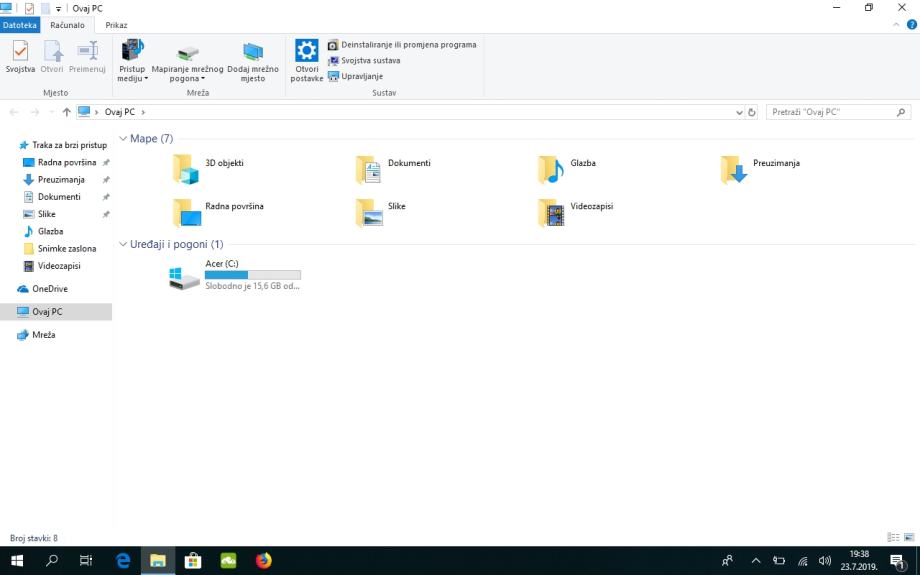920x575 pixels.
Task: Open the Datoteka menu tab
Action: (19, 24)
